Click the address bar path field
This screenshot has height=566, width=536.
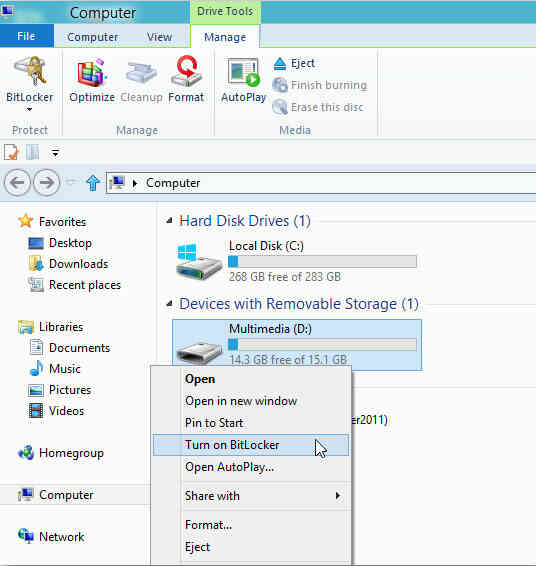(x=321, y=183)
